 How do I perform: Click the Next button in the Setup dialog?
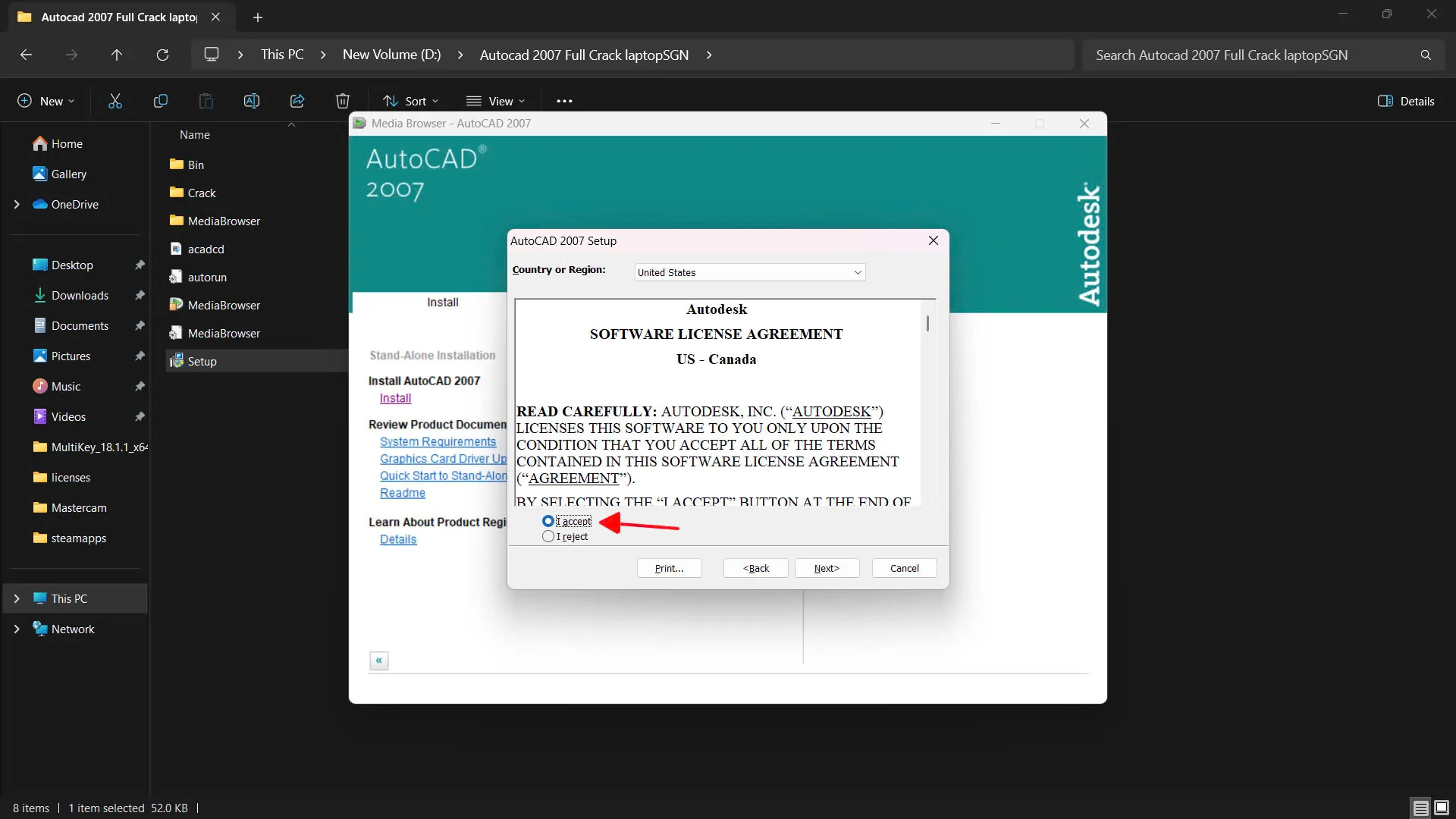click(826, 568)
